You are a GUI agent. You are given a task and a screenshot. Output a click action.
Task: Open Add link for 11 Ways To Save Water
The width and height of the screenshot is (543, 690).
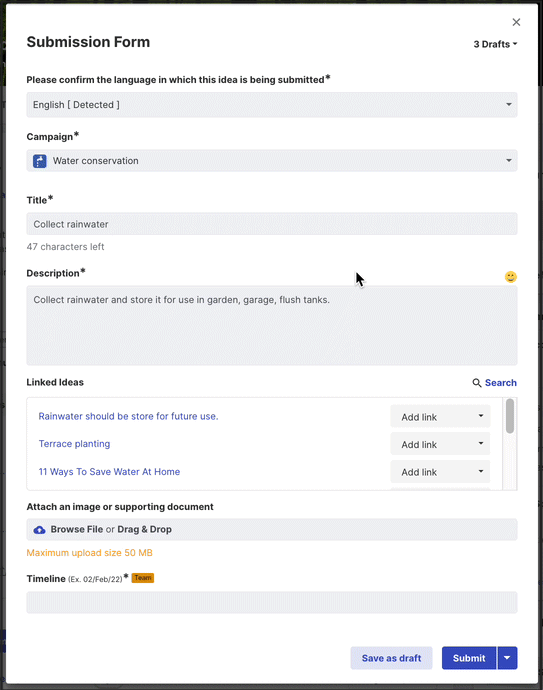point(440,472)
